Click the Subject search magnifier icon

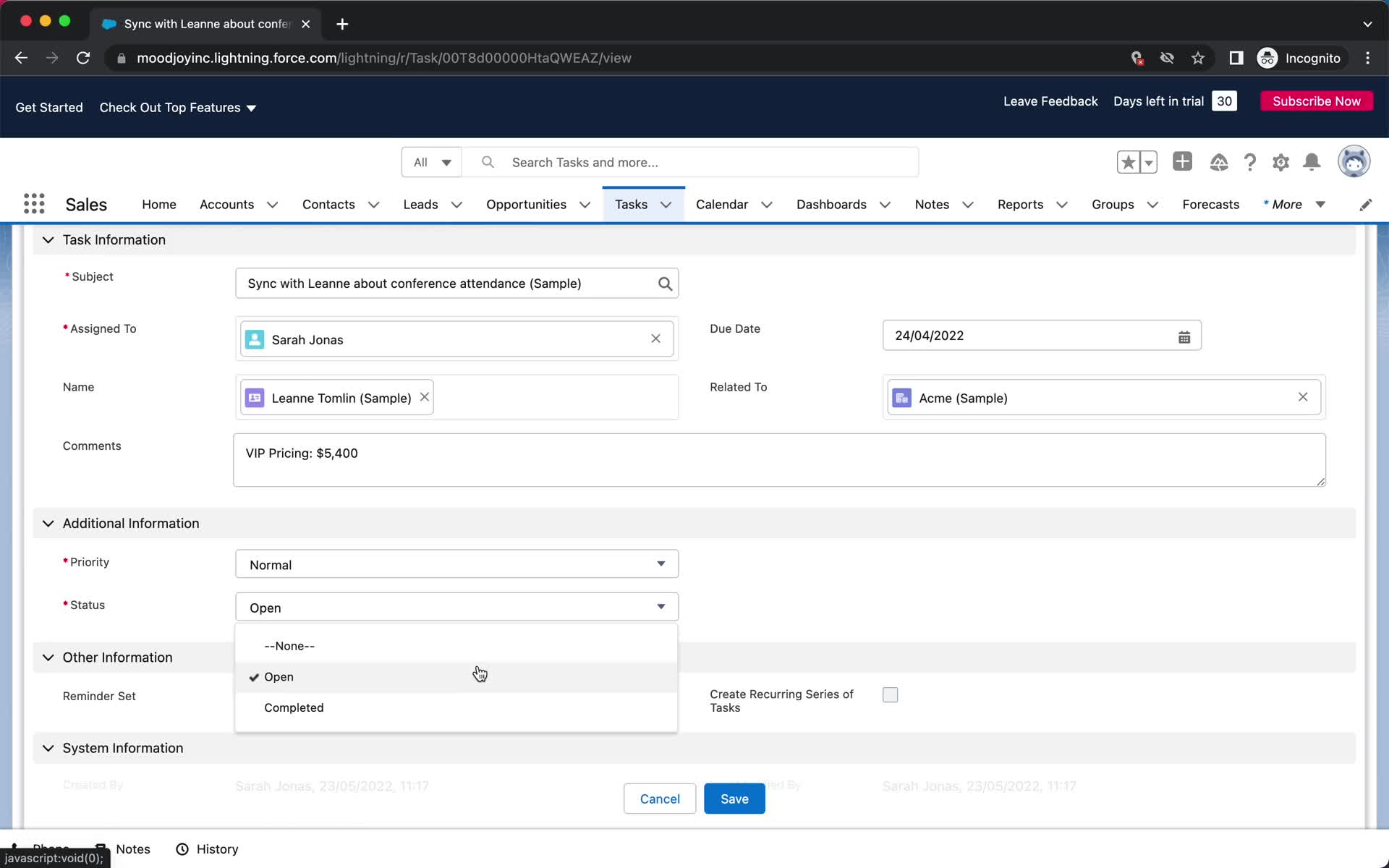coord(665,284)
